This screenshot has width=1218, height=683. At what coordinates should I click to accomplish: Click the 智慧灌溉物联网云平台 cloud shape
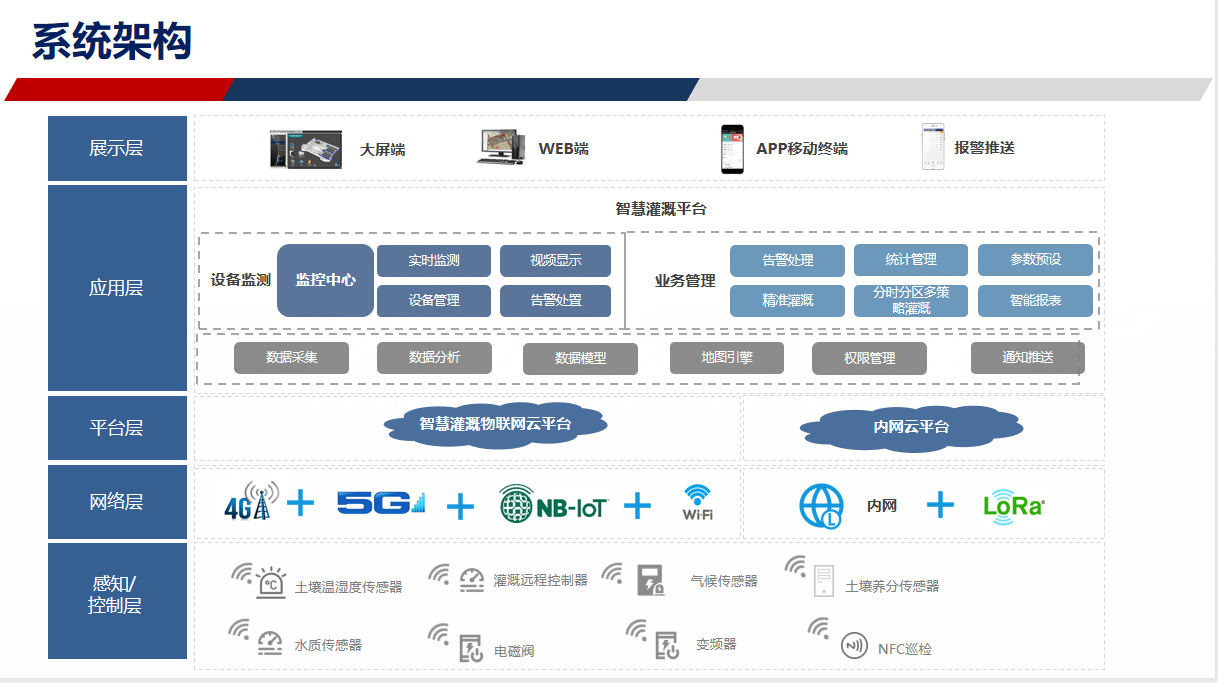(495, 424)
